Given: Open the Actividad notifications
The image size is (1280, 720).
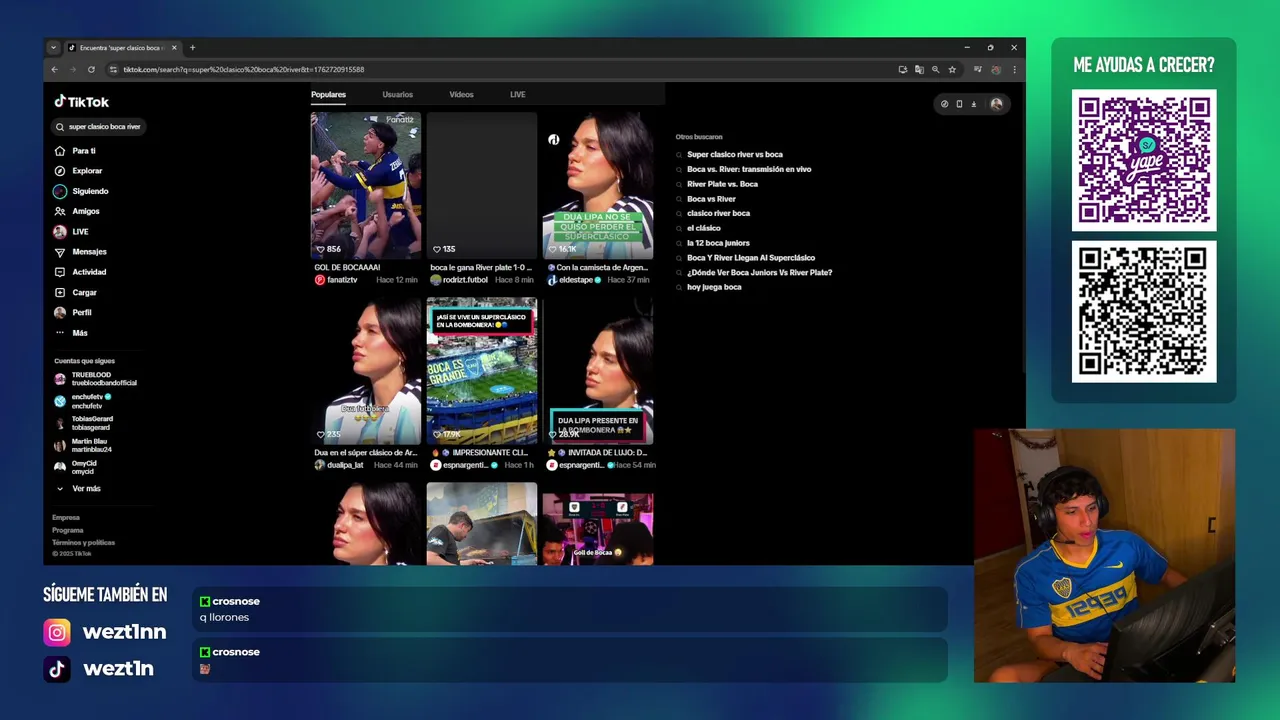Looking at the screenshot, I should pos(80,272).
